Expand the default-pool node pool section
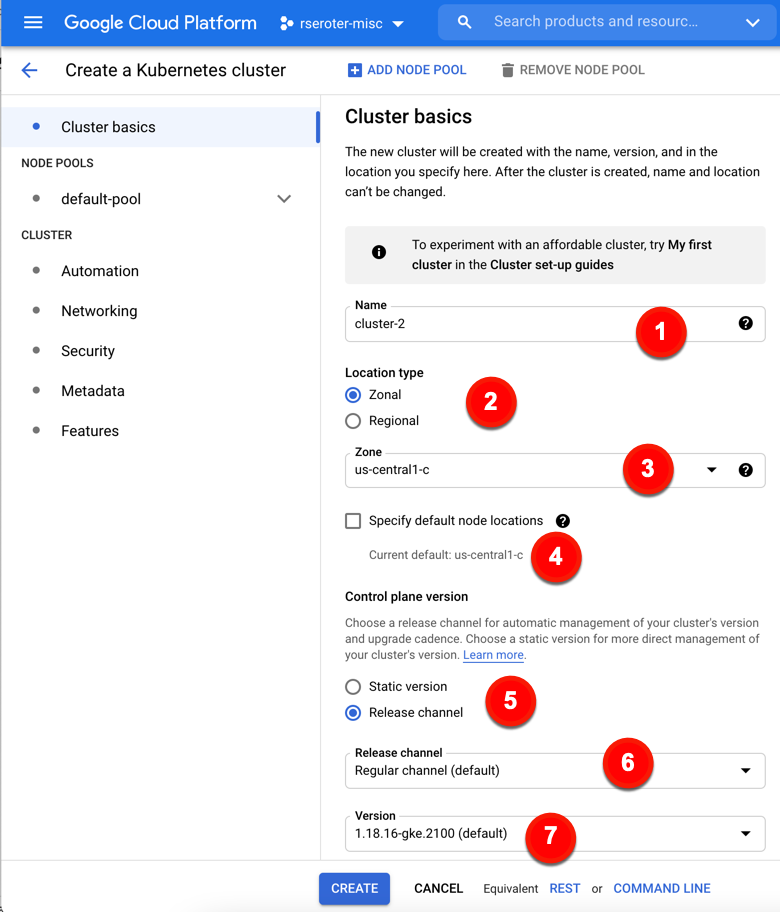780x912 pixels. tap(284, 199)
